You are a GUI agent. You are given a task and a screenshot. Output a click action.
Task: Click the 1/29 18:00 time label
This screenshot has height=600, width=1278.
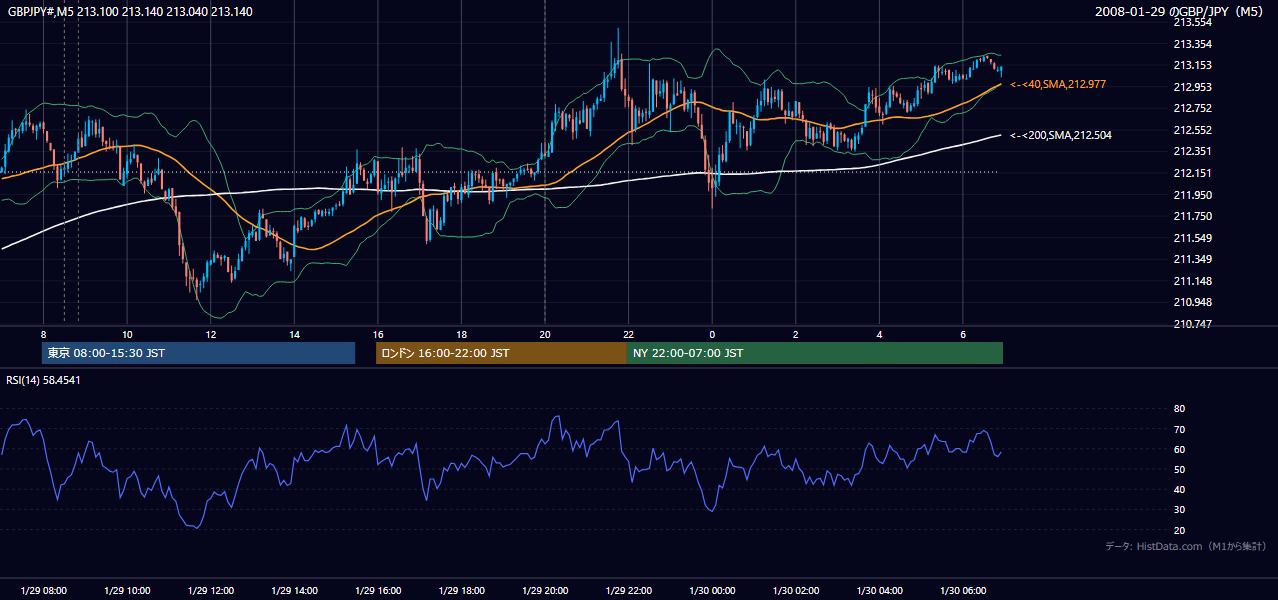[461, 590]
